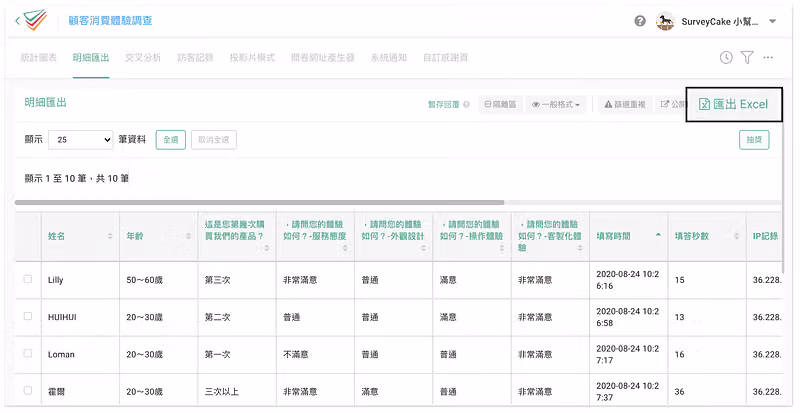
Task: Click the name cell Loman
Action: click(x=61, y=354)
